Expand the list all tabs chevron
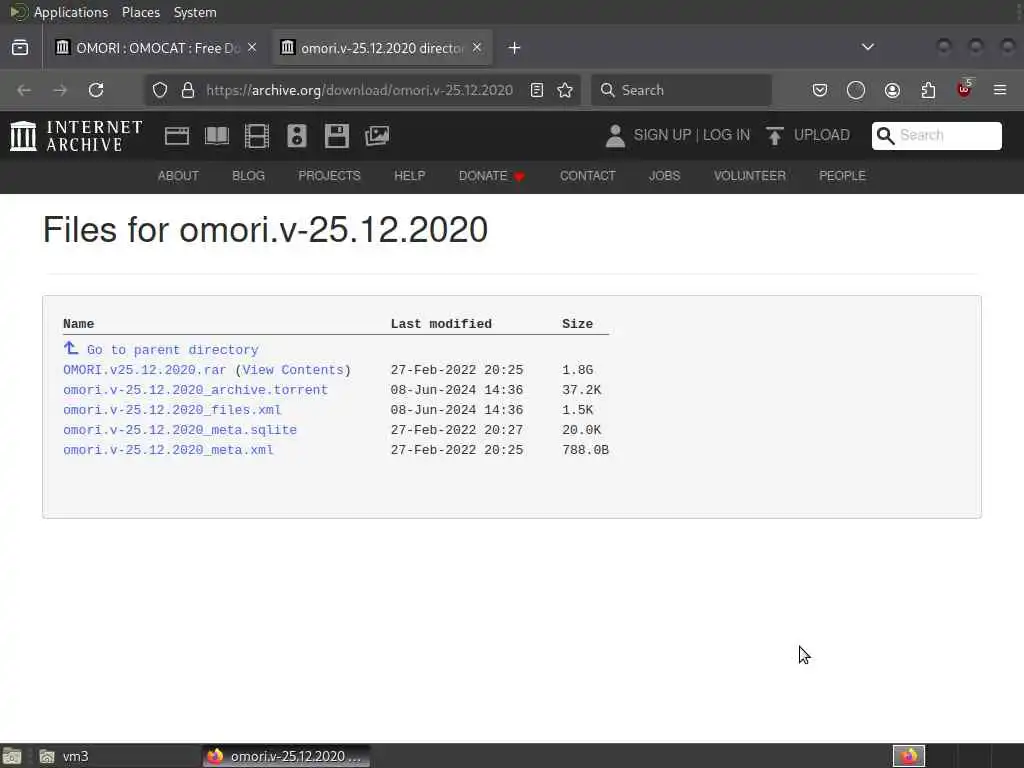This screenshot has width=1024, height=768. point(868,47)
